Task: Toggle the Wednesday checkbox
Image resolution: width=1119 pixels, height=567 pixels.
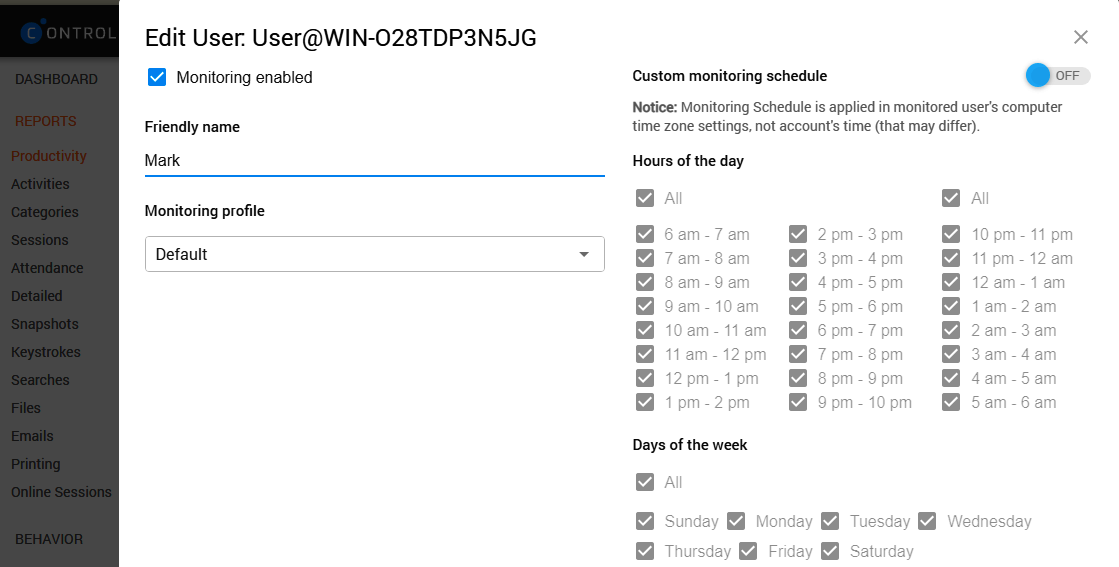Action: [x=927, y=521]
